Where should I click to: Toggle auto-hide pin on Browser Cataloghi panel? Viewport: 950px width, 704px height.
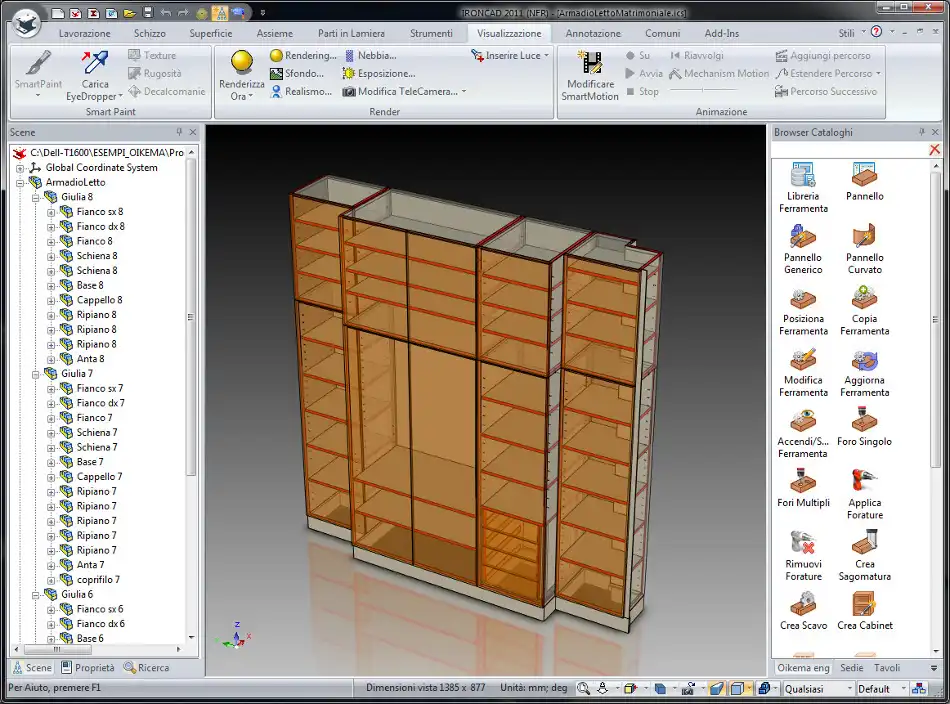922,132
